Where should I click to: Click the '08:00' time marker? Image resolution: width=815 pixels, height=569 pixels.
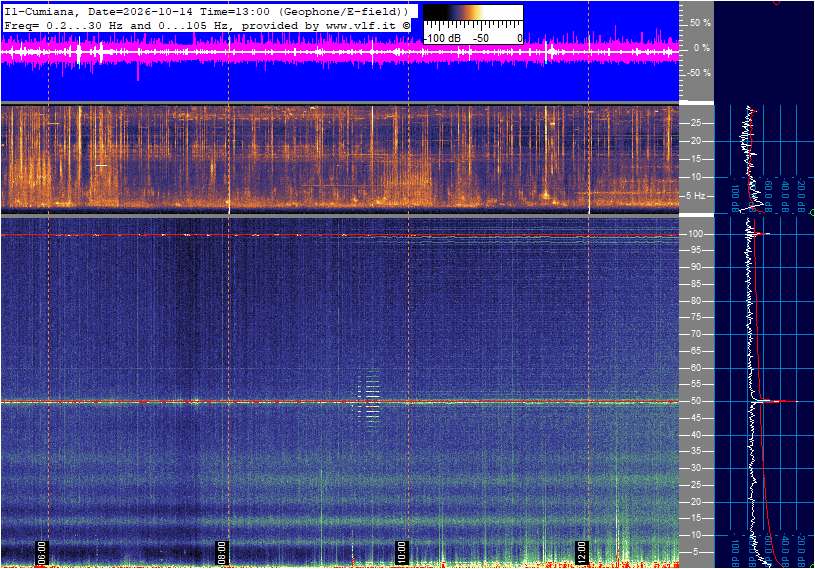[x=221, y=552]
